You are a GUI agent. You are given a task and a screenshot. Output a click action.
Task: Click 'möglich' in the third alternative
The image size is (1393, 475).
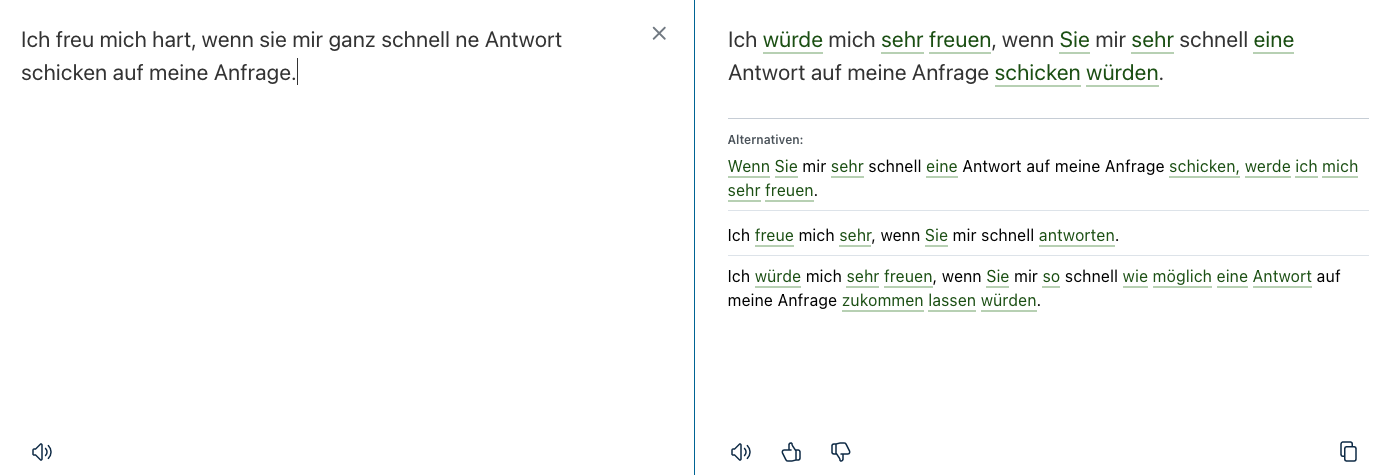(1182, 276)
